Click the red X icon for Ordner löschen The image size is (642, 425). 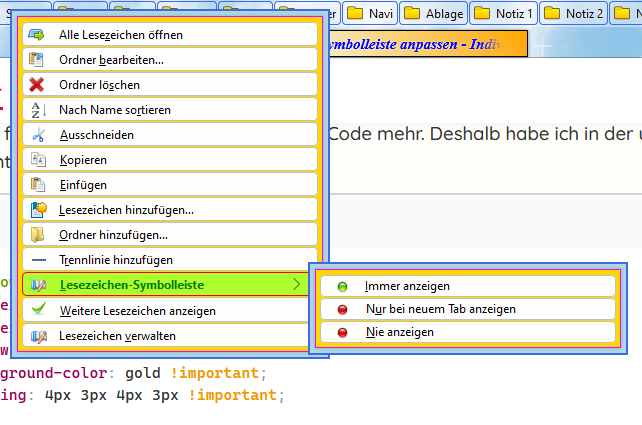coord(36,85)
